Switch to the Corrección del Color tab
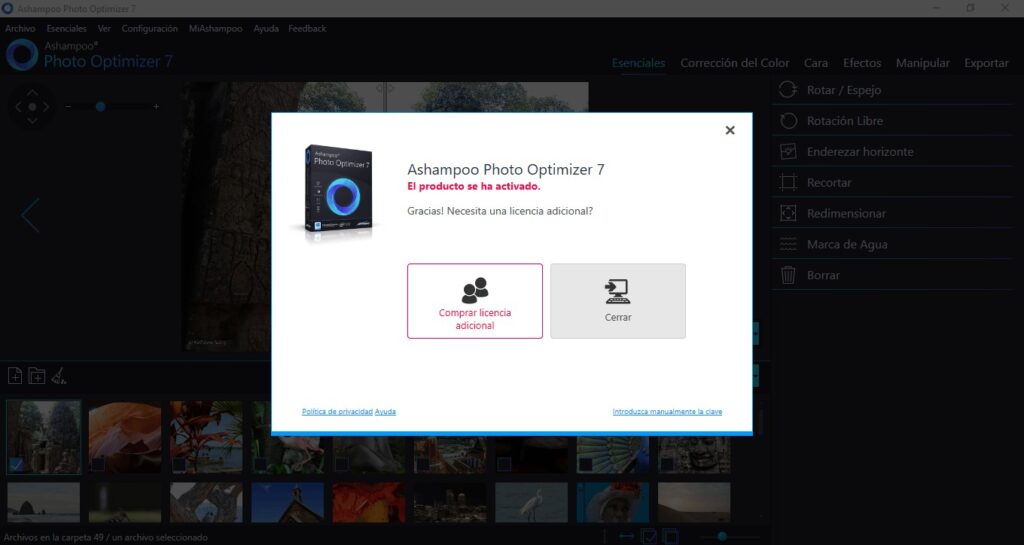 (x=735, y=63)
